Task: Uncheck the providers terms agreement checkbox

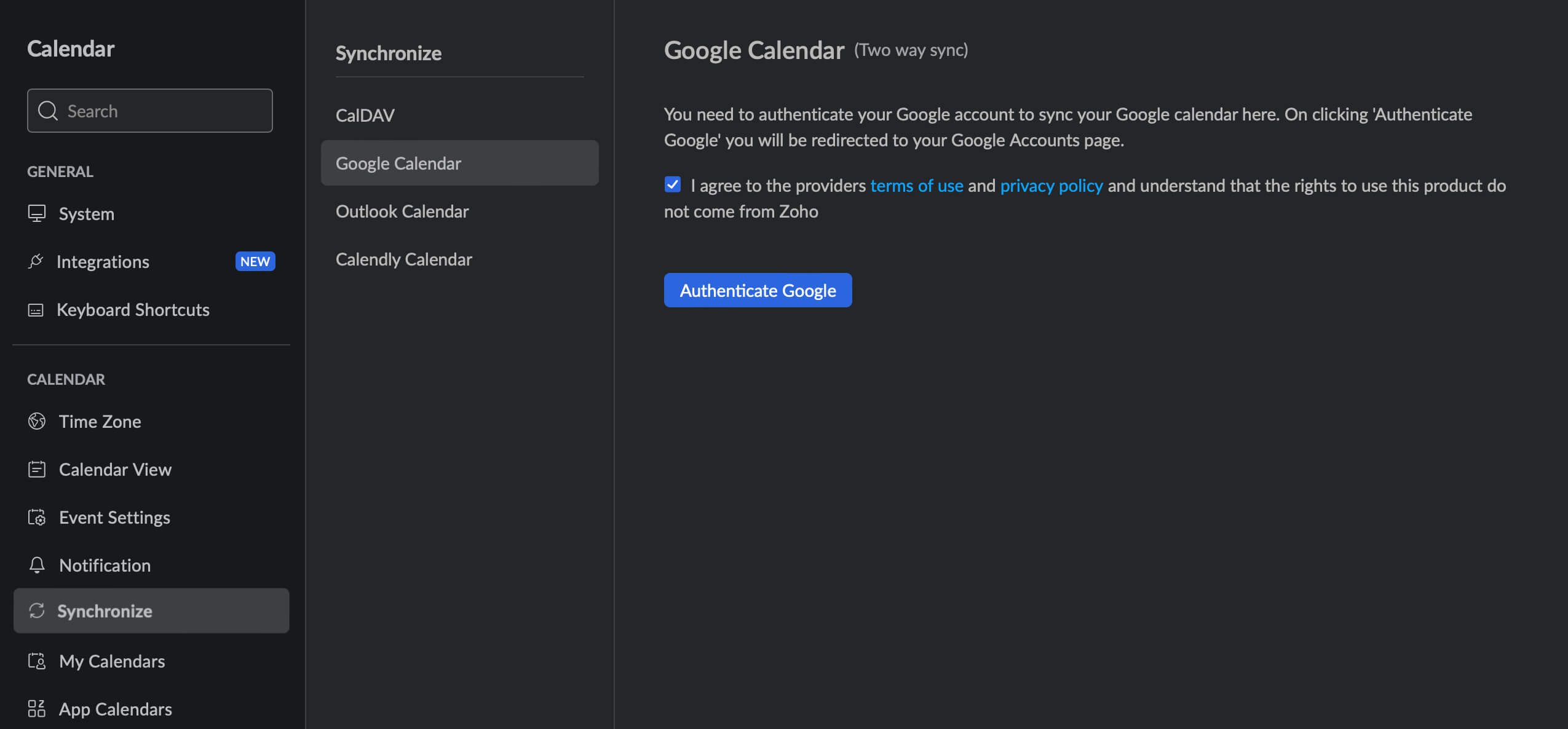Action: point(673,184)
